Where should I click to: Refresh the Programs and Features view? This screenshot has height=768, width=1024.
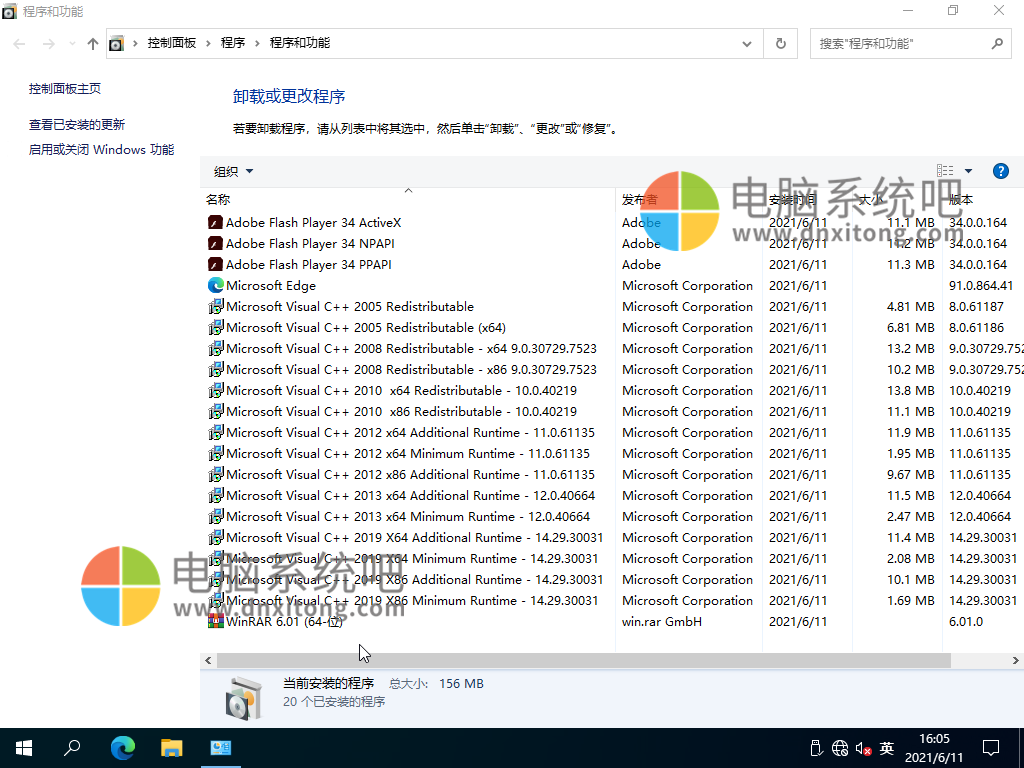point(780,44)
